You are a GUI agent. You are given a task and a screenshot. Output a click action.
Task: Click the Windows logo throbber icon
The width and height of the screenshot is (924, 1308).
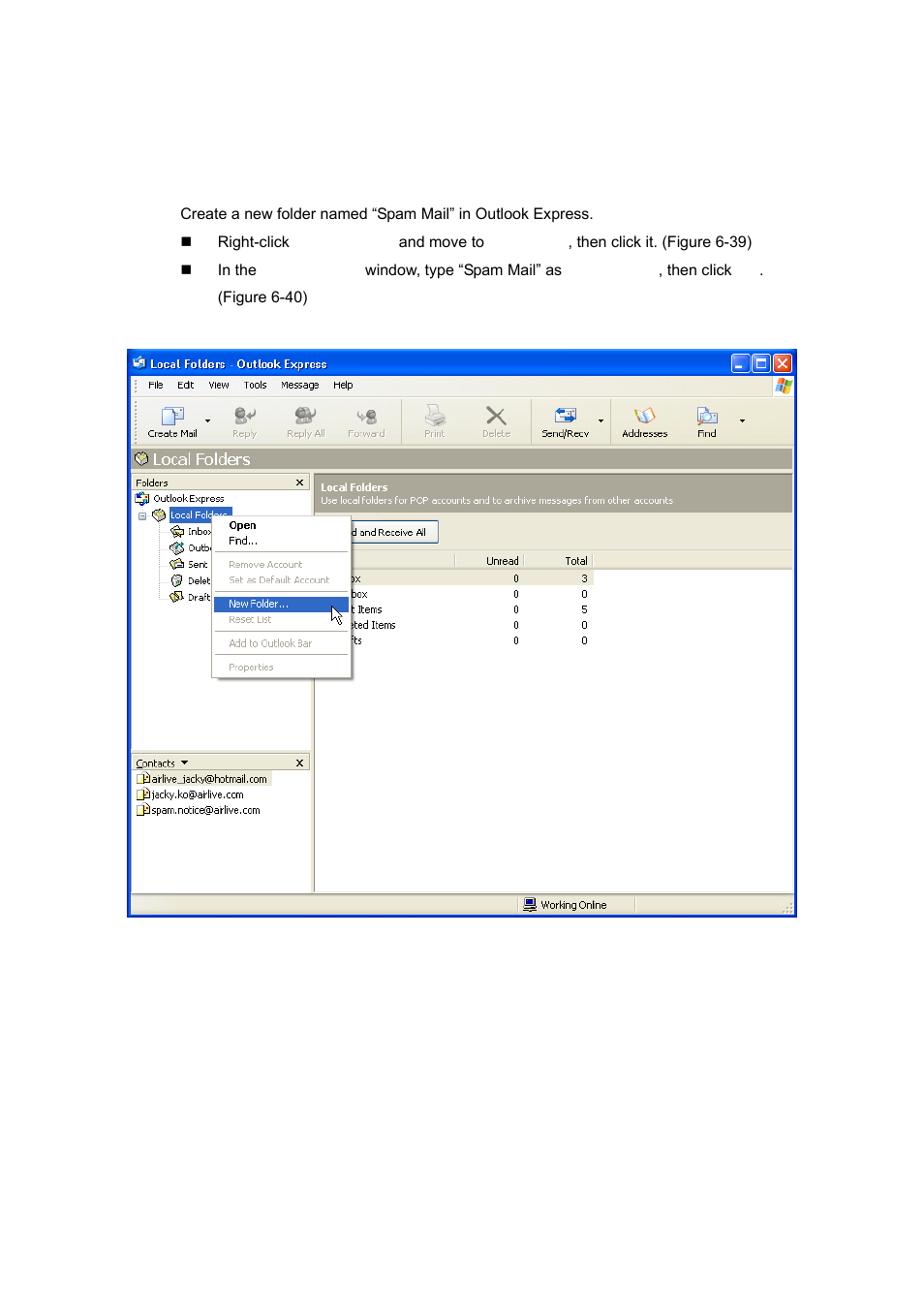point(784,386)
